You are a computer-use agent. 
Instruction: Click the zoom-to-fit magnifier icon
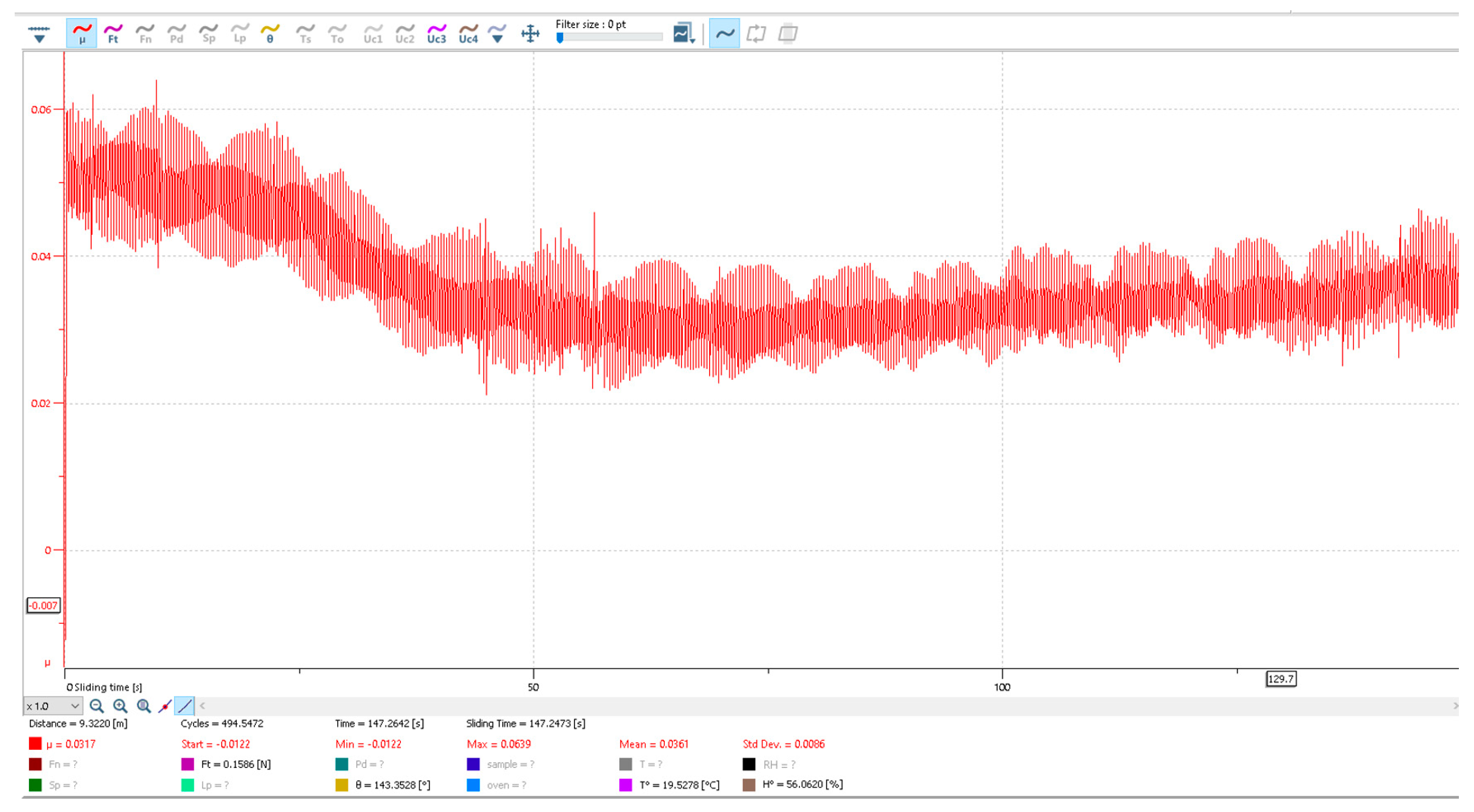click(x=144, y=706)
